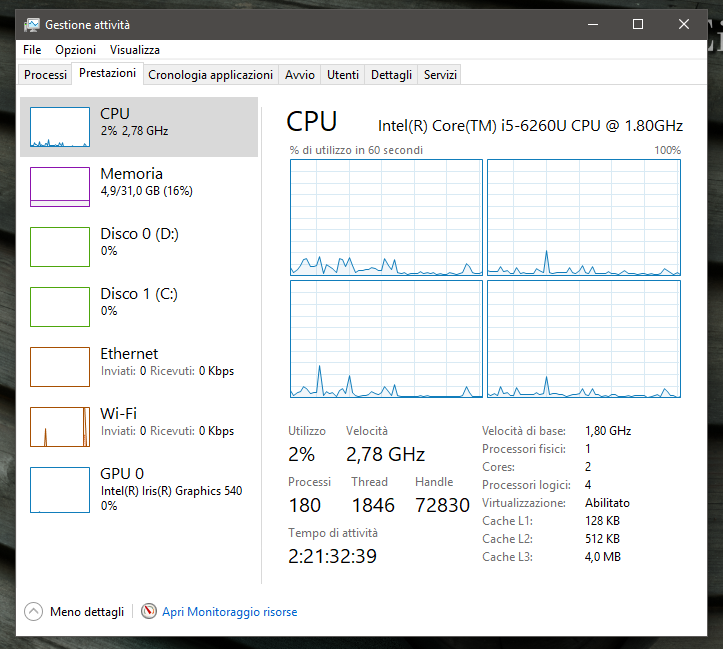Go to the Utenti tab
This screenshot has width=723, height=649.
click(343, 75)
